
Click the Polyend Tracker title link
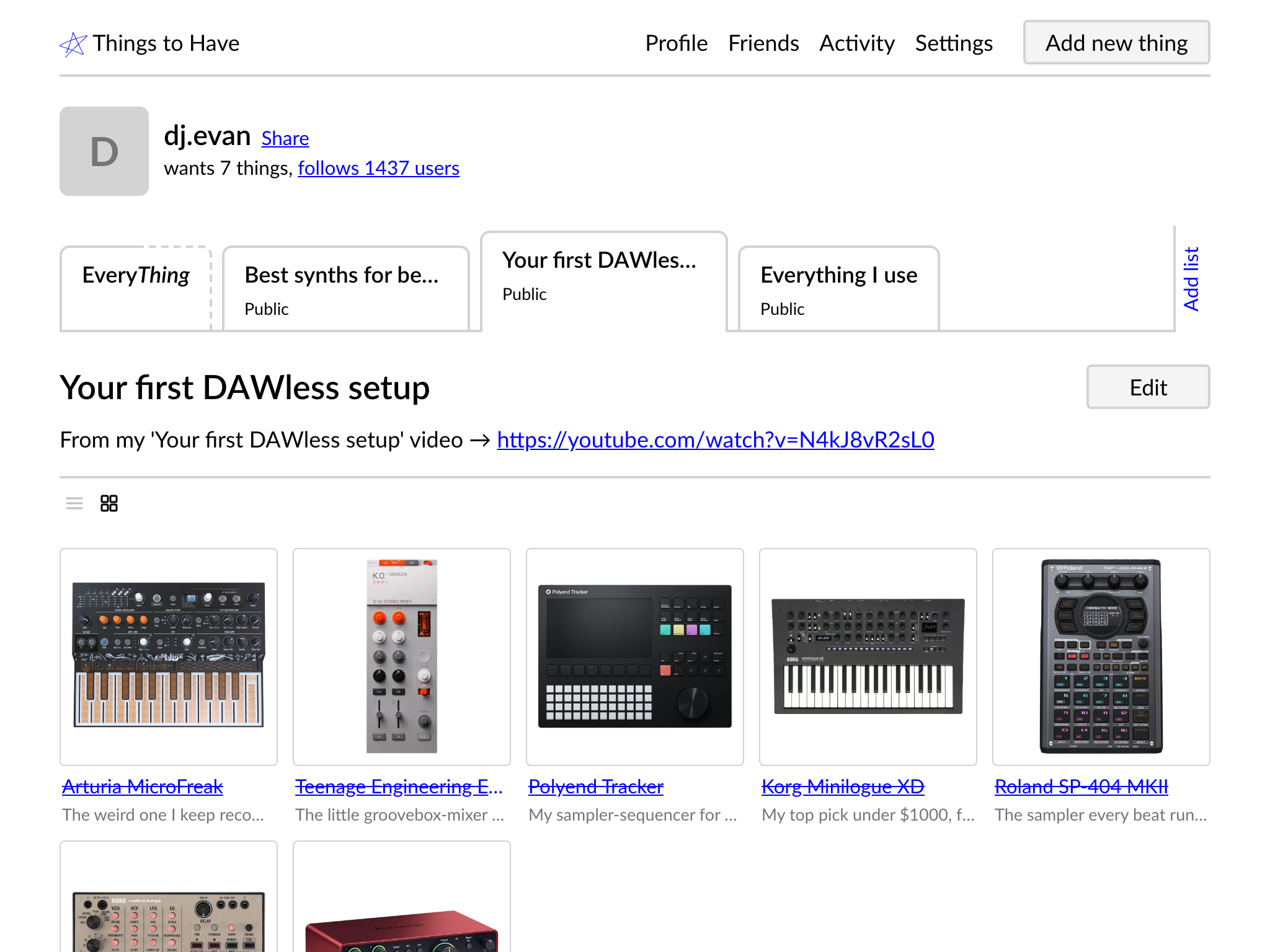(596, 787)
